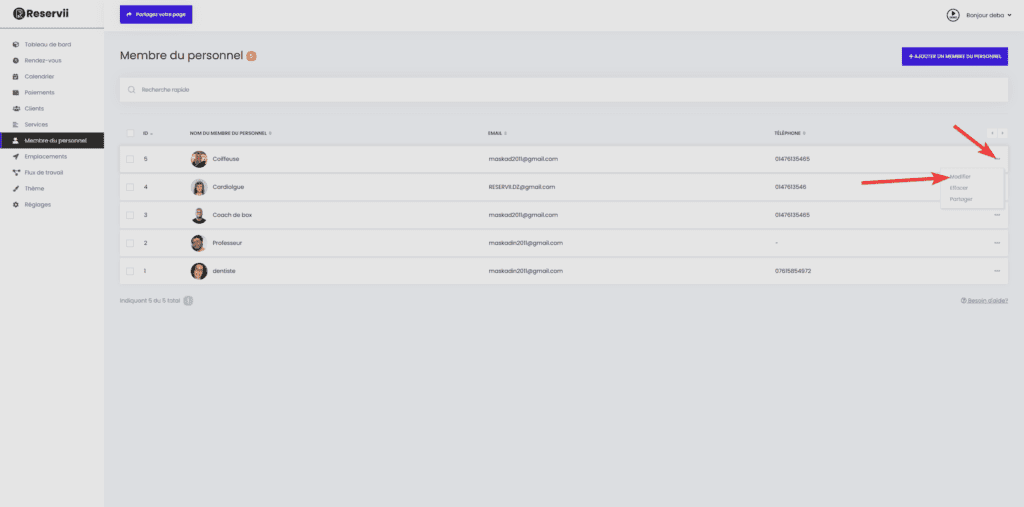Open Paiements icon in sidebar

tap(16, 93)
